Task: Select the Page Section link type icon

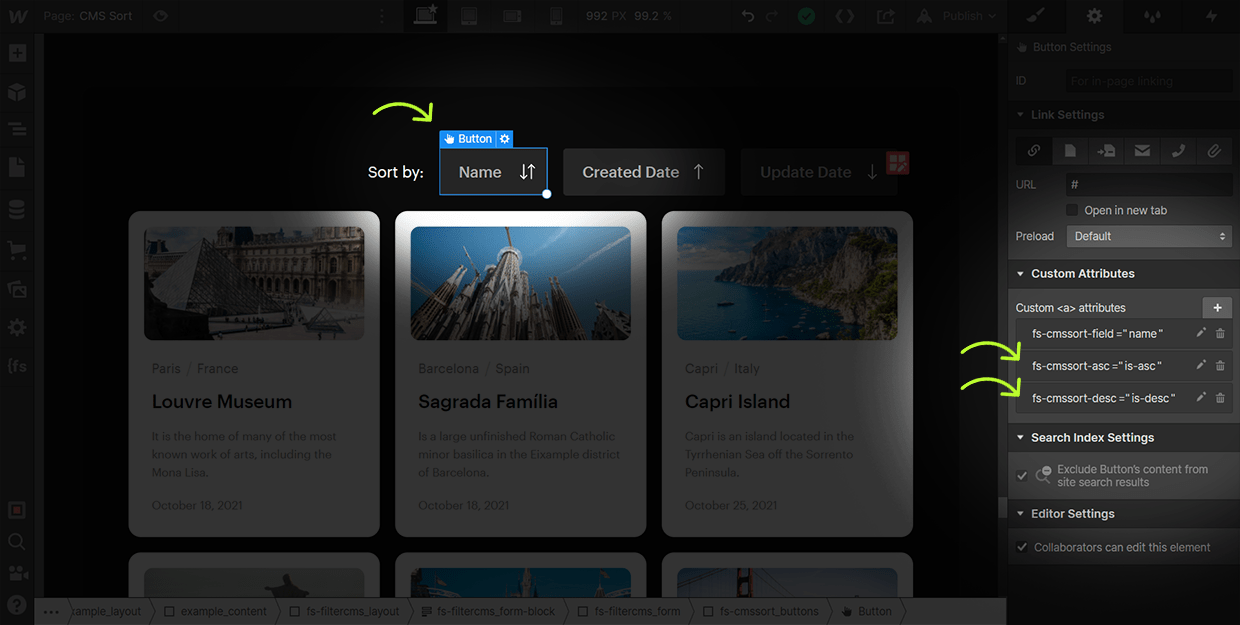Action: (x=1106, y=151)
